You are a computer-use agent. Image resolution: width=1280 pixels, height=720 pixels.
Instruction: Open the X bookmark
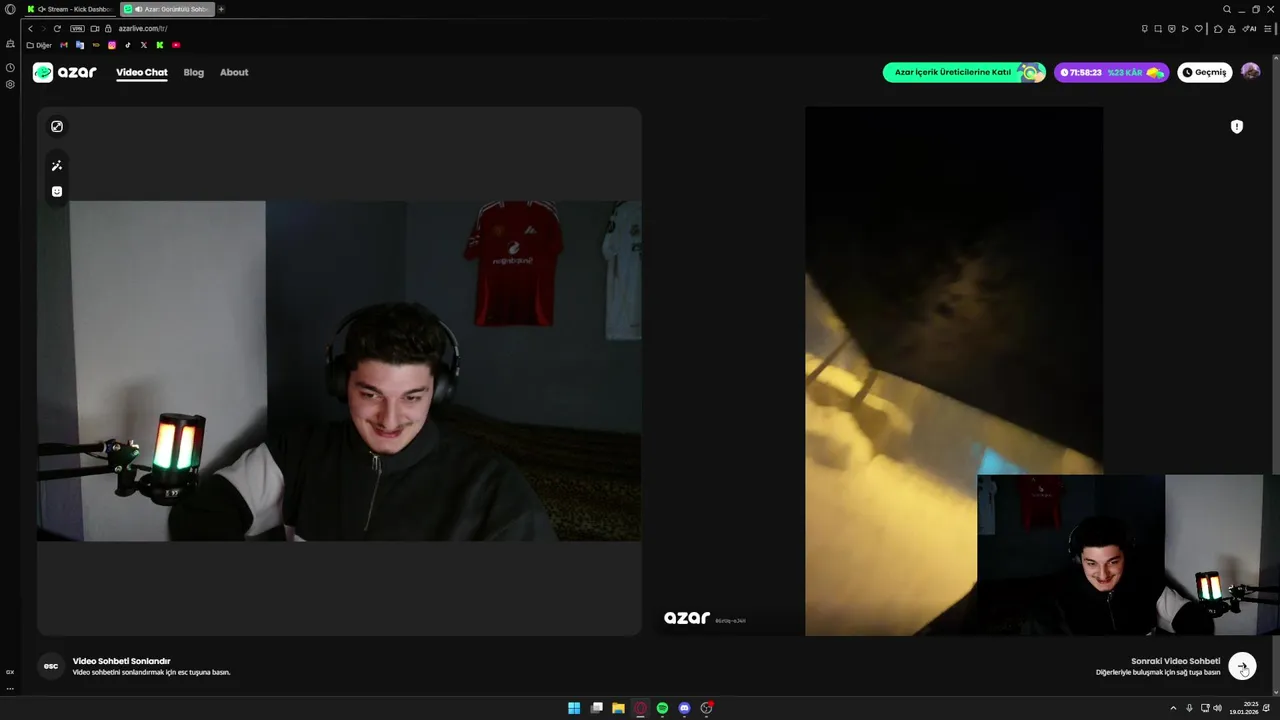point(144,45)
